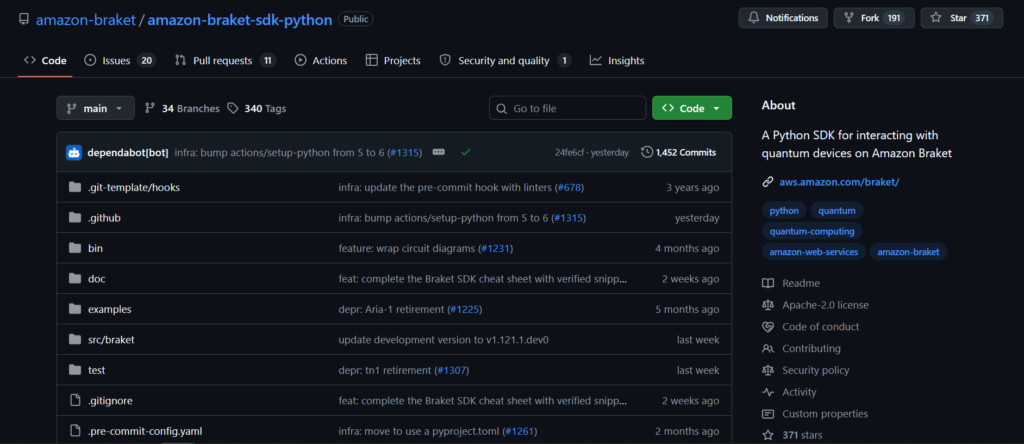Open the Security policy link
Viewport: 1024px width, 444px height.
click(805, 370)
